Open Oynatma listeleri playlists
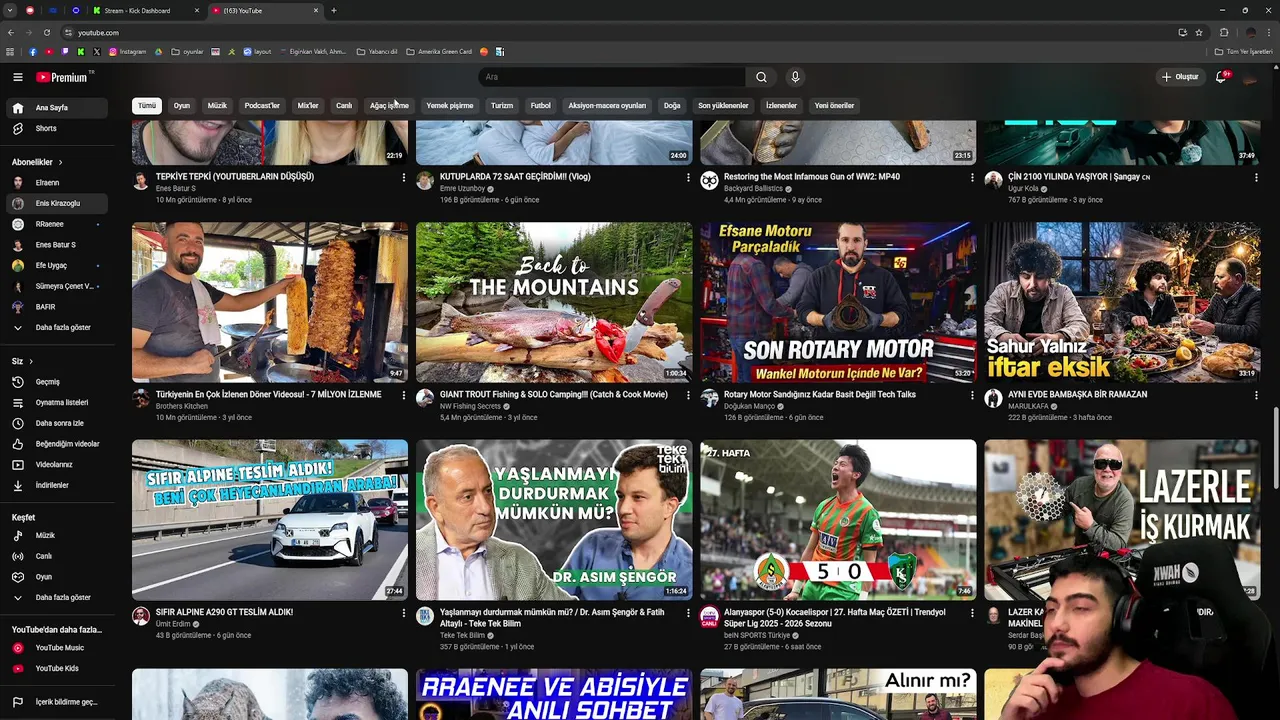 (58, 402)
